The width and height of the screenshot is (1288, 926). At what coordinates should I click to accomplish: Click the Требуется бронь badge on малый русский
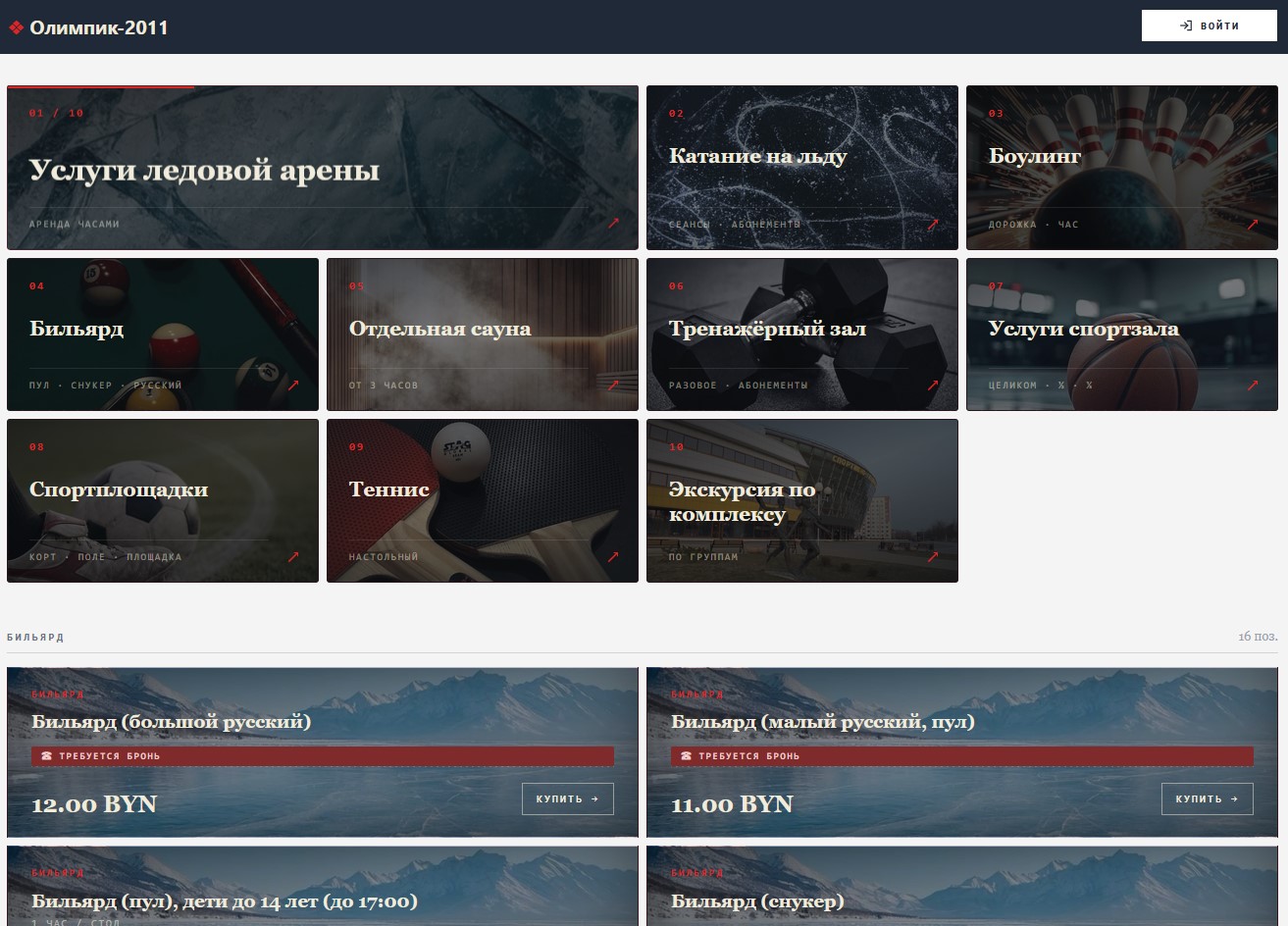[962, 756]
